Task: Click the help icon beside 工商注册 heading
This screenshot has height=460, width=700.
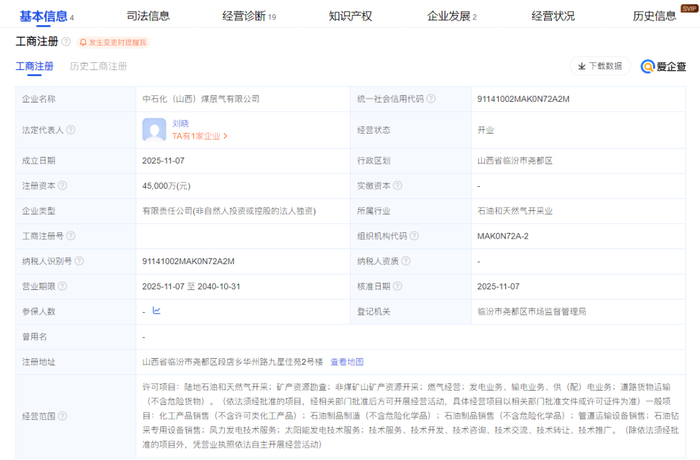Action: point(66,43)
